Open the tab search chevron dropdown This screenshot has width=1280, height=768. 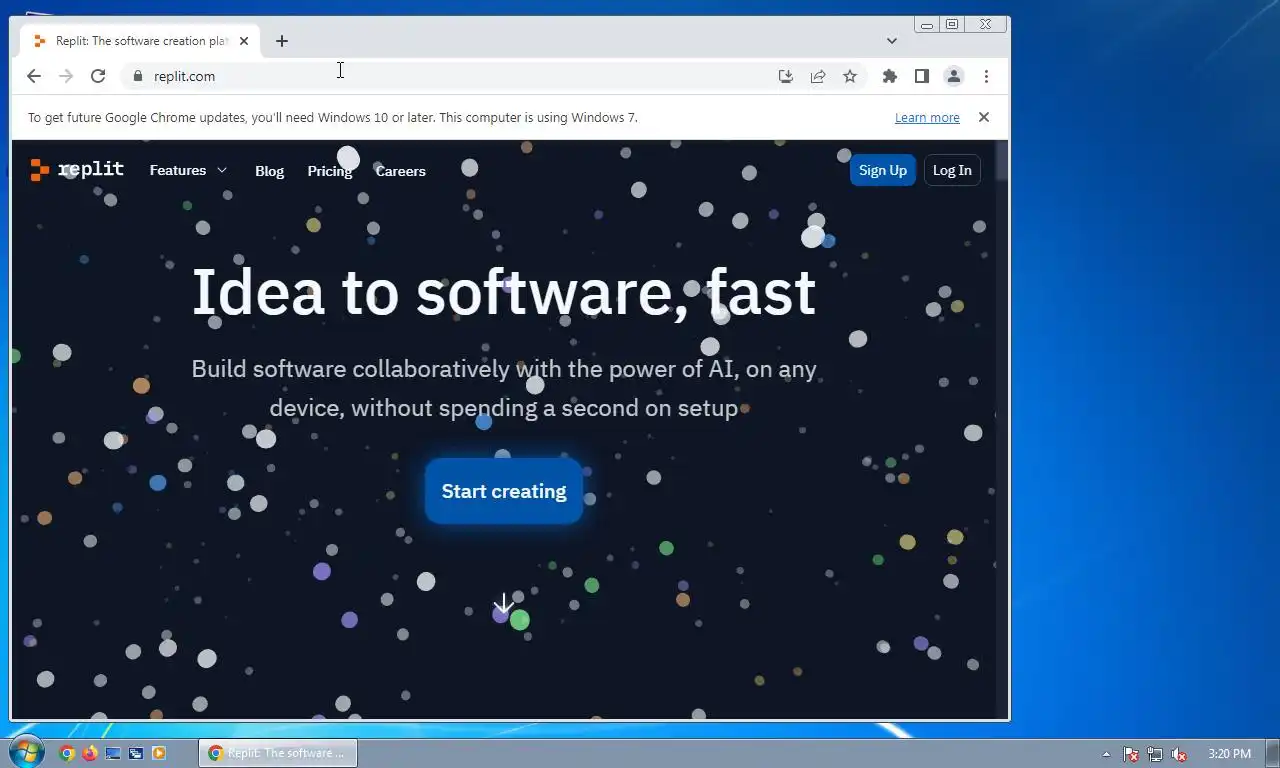pos(892,41)
